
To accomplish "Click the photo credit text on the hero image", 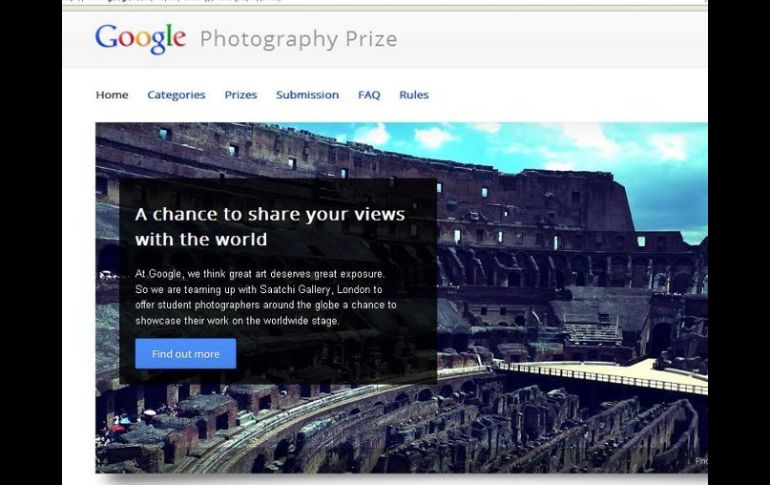I will click(x=701, y=460).
